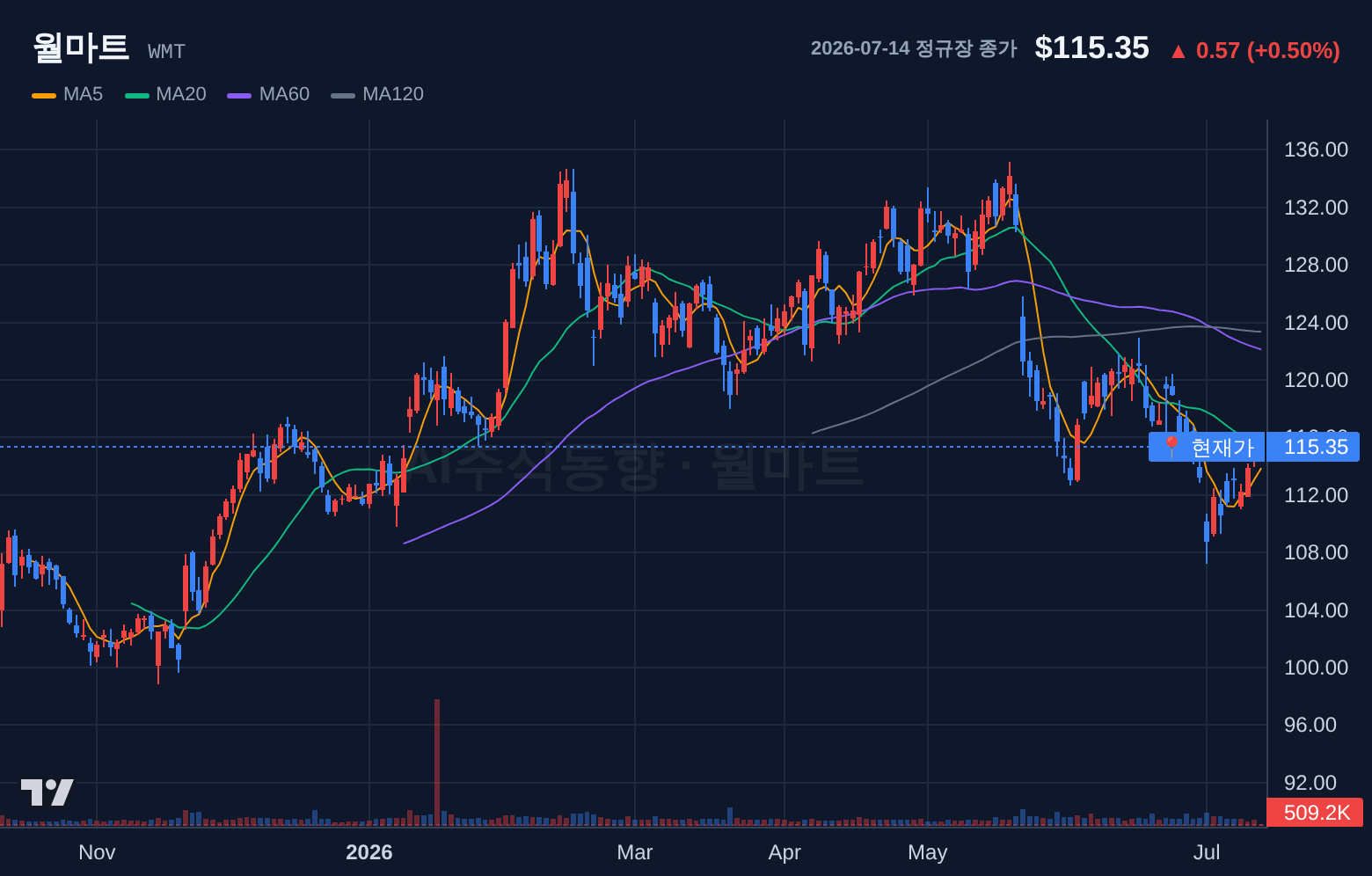Image resolution: width=1372 pixels, height=876 pixels.
Task: Click the Nov time axis label
Action: [x=97, y=852]
